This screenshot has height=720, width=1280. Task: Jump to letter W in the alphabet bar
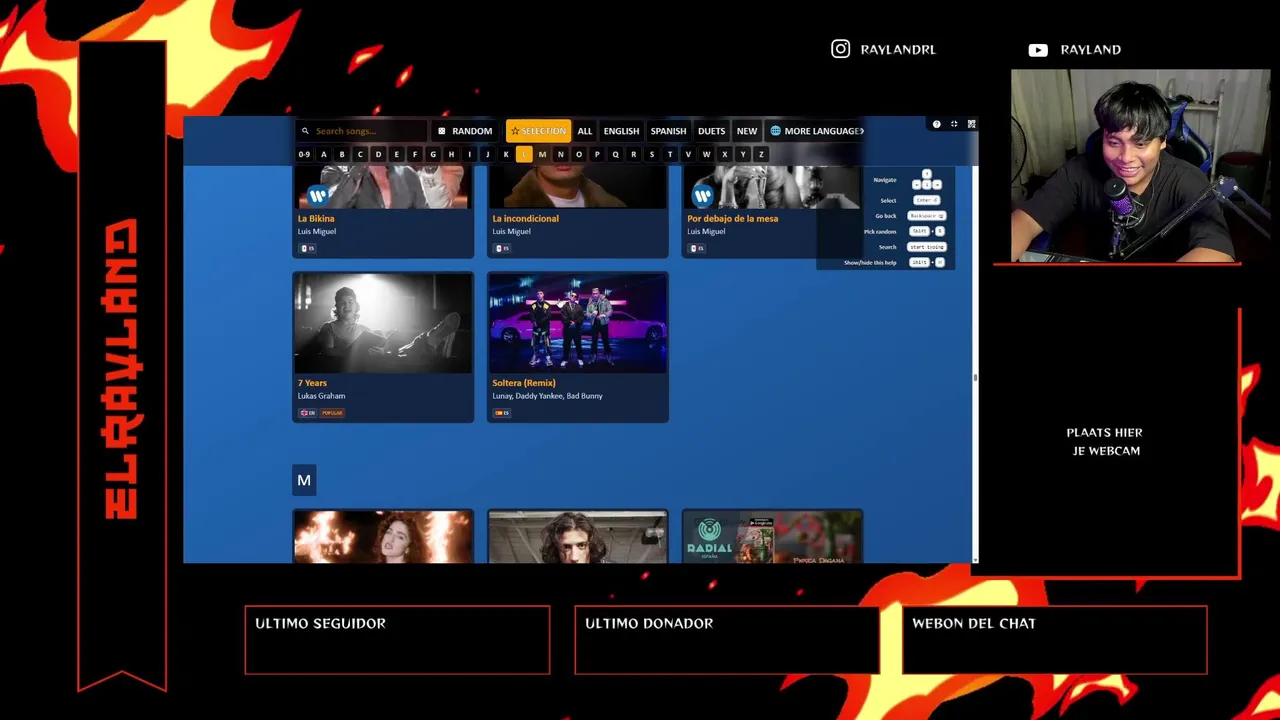pos(706,155)
